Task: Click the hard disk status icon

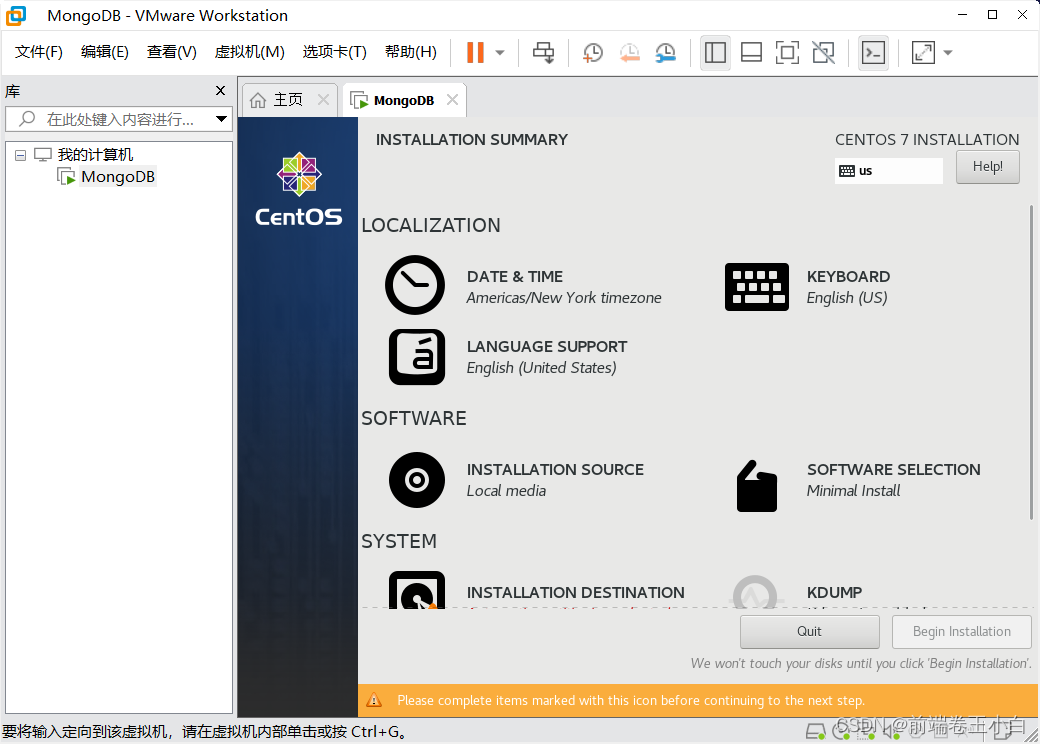Action: [x=815, y=731]
